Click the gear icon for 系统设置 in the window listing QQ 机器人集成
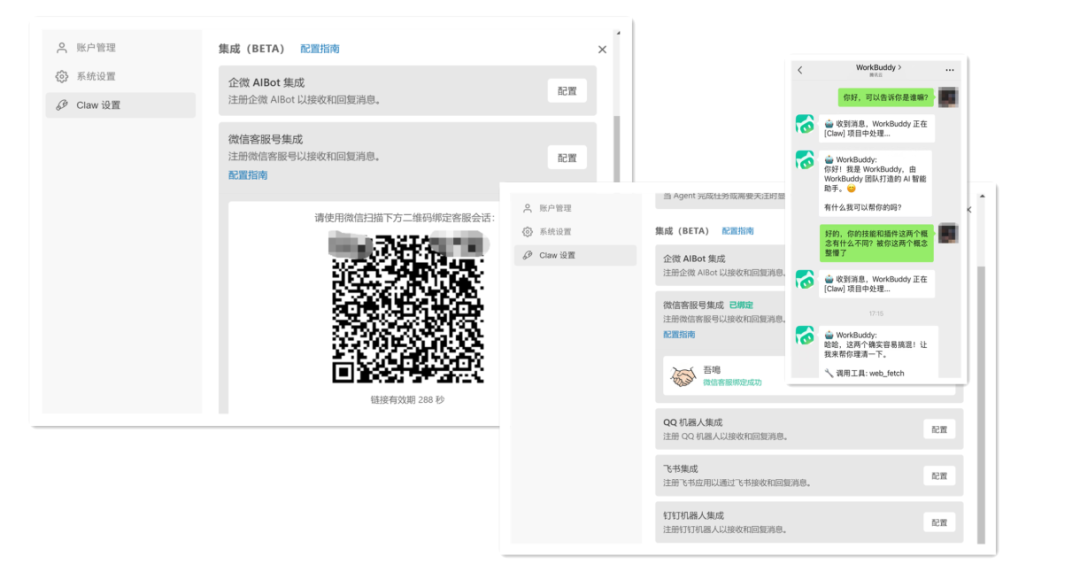This screenshot has width=1080, height=572. (527, 232)
